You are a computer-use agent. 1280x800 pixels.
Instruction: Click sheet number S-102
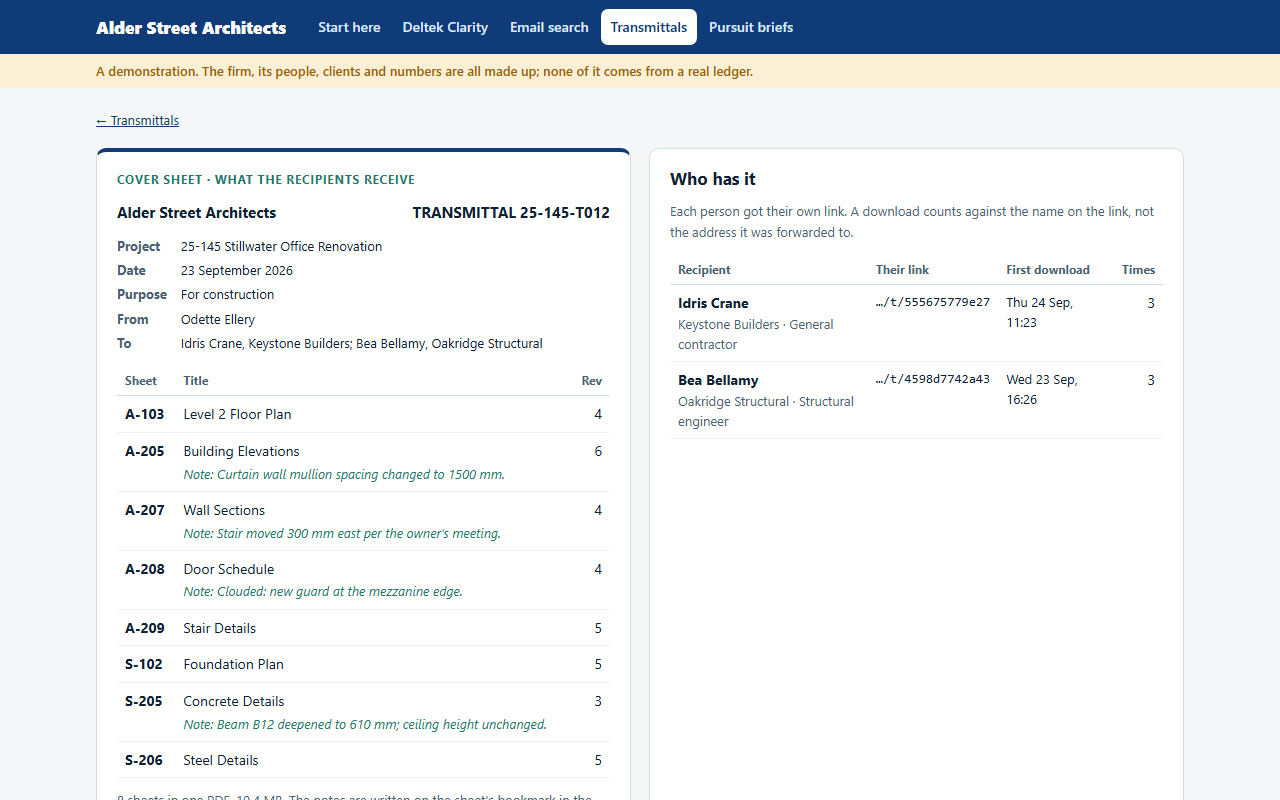144,664
